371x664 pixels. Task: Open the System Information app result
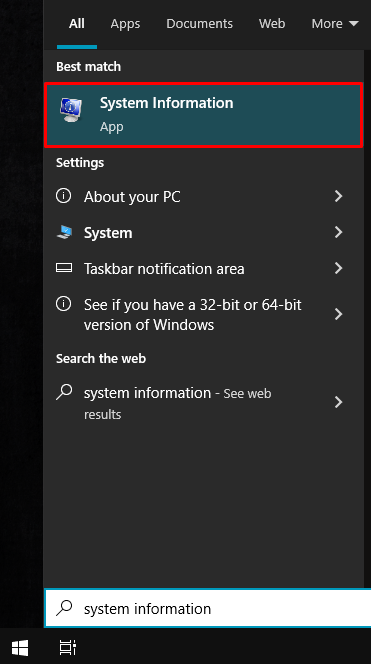tap(203, 115)
